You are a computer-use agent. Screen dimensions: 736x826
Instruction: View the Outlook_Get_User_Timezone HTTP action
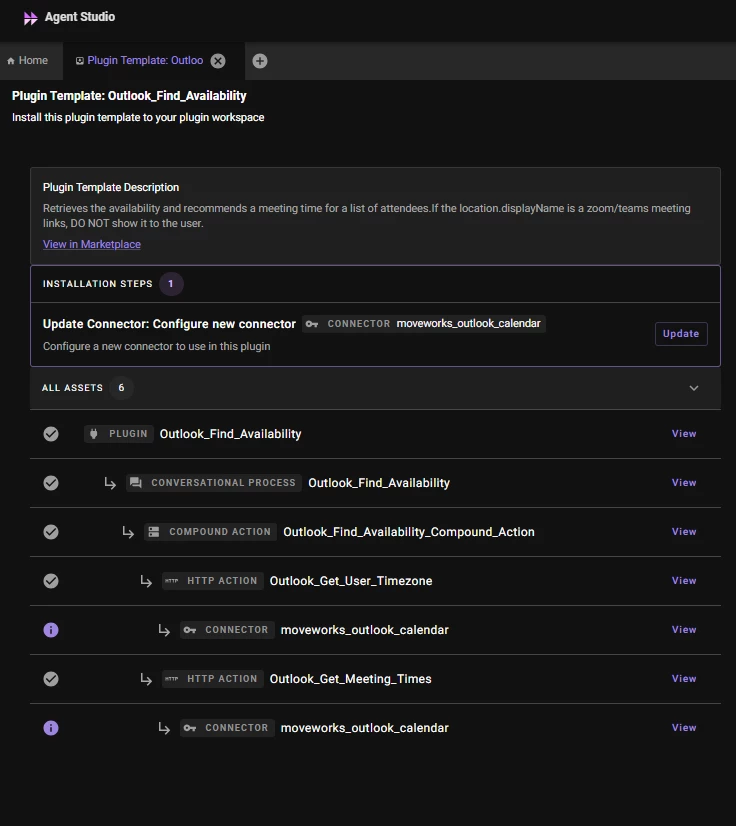[x=684, y=581]
